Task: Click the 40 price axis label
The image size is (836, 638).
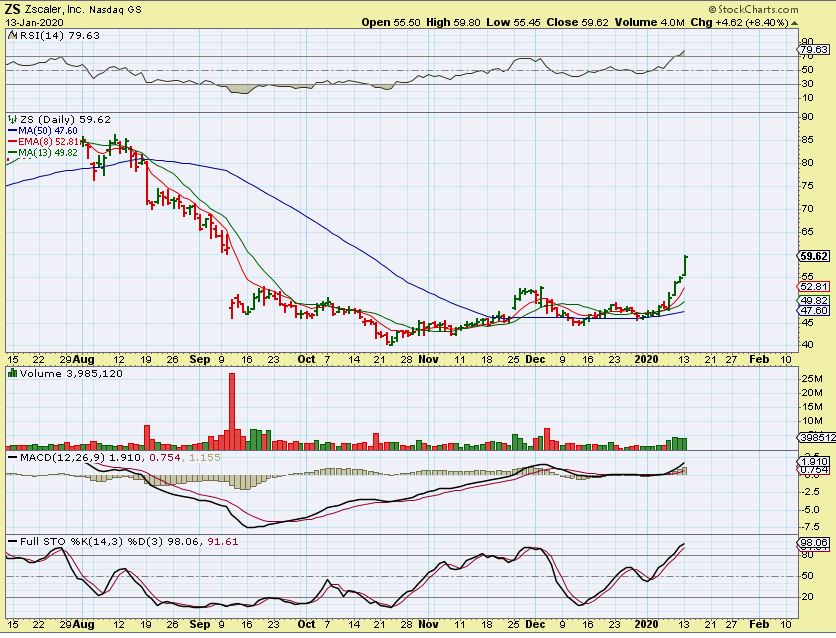Action: click(807, 345)
